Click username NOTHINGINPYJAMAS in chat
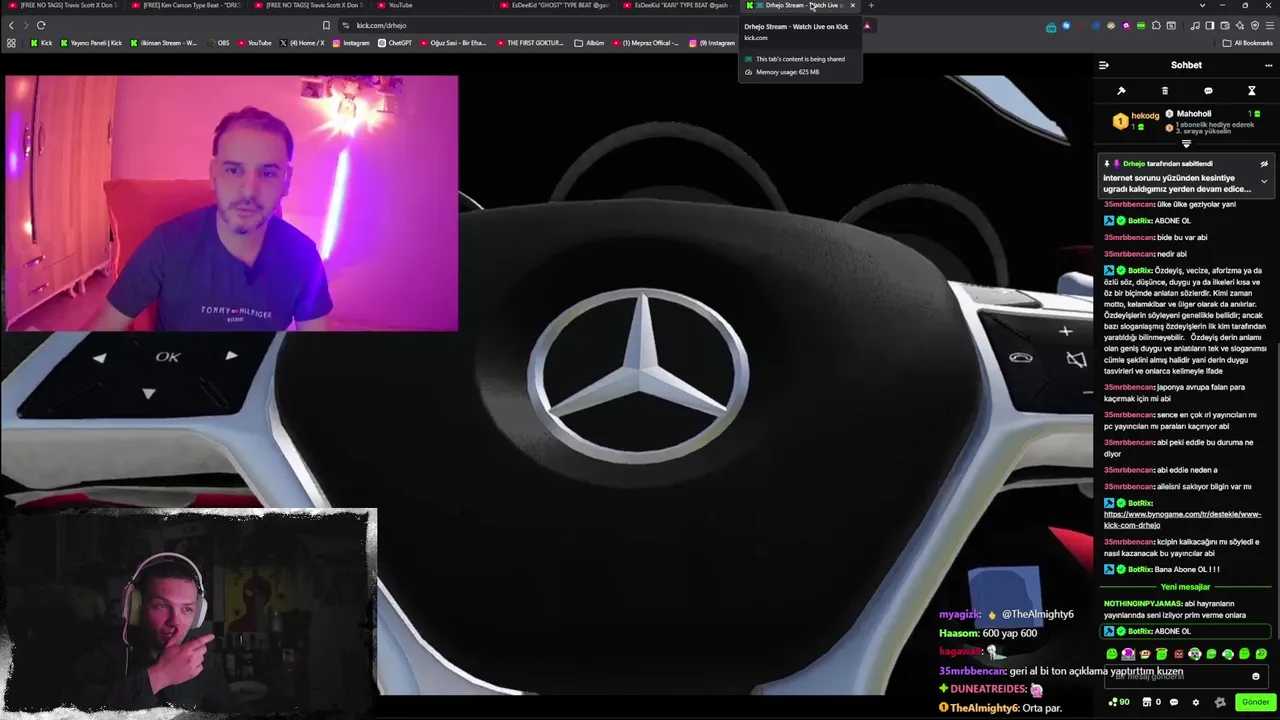 pos(1142,604)
